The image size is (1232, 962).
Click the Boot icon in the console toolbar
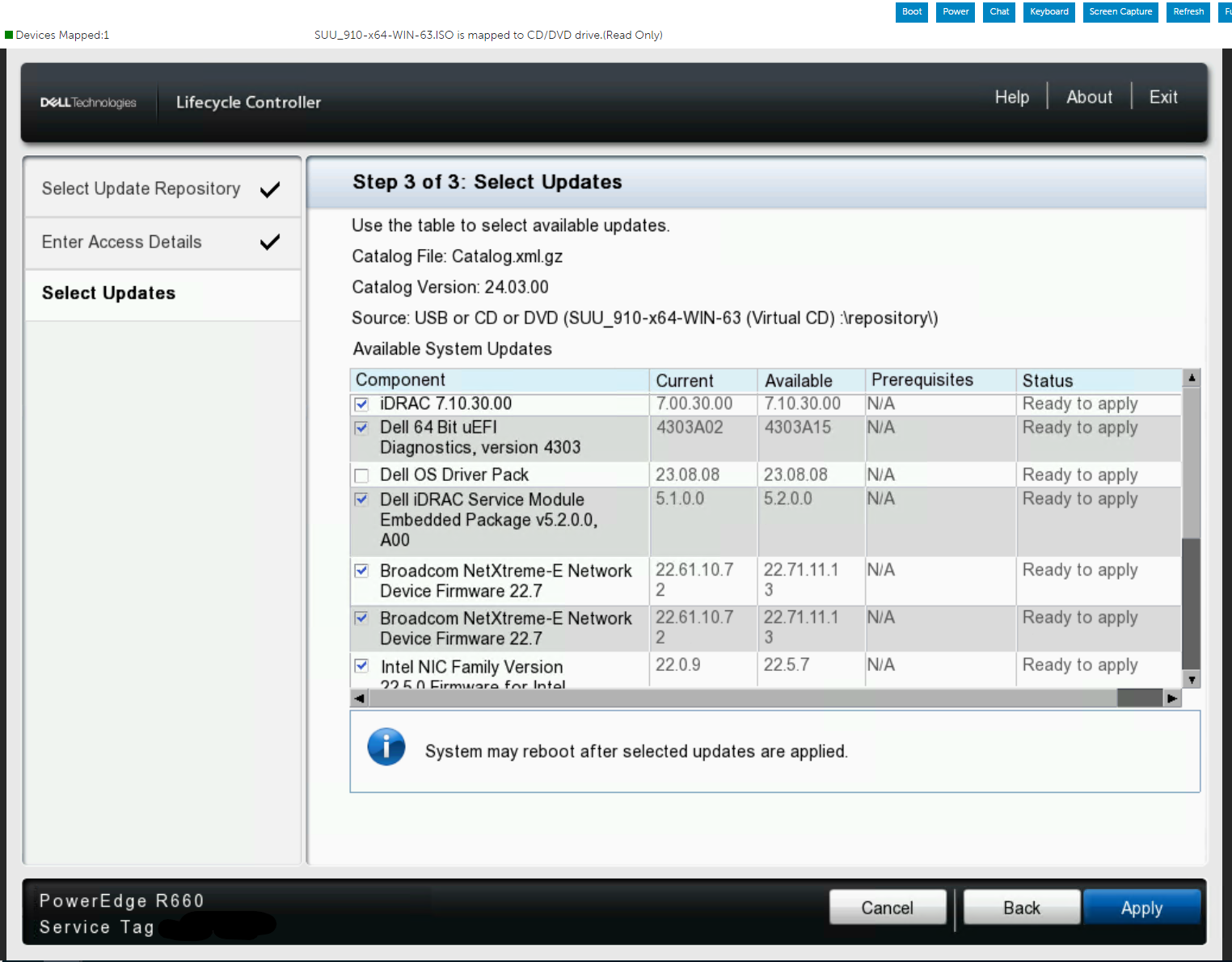click(911, 11)
